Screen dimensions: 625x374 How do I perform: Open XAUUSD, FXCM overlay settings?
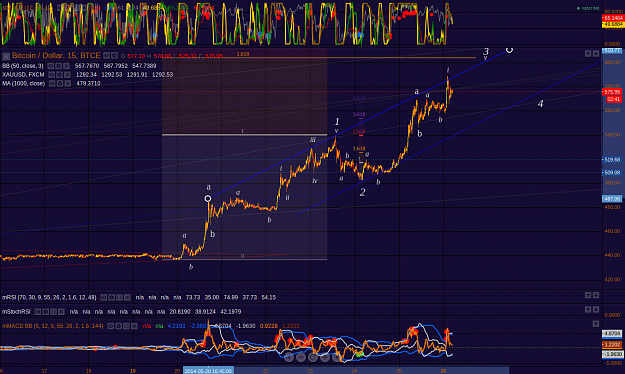point(60,75)
